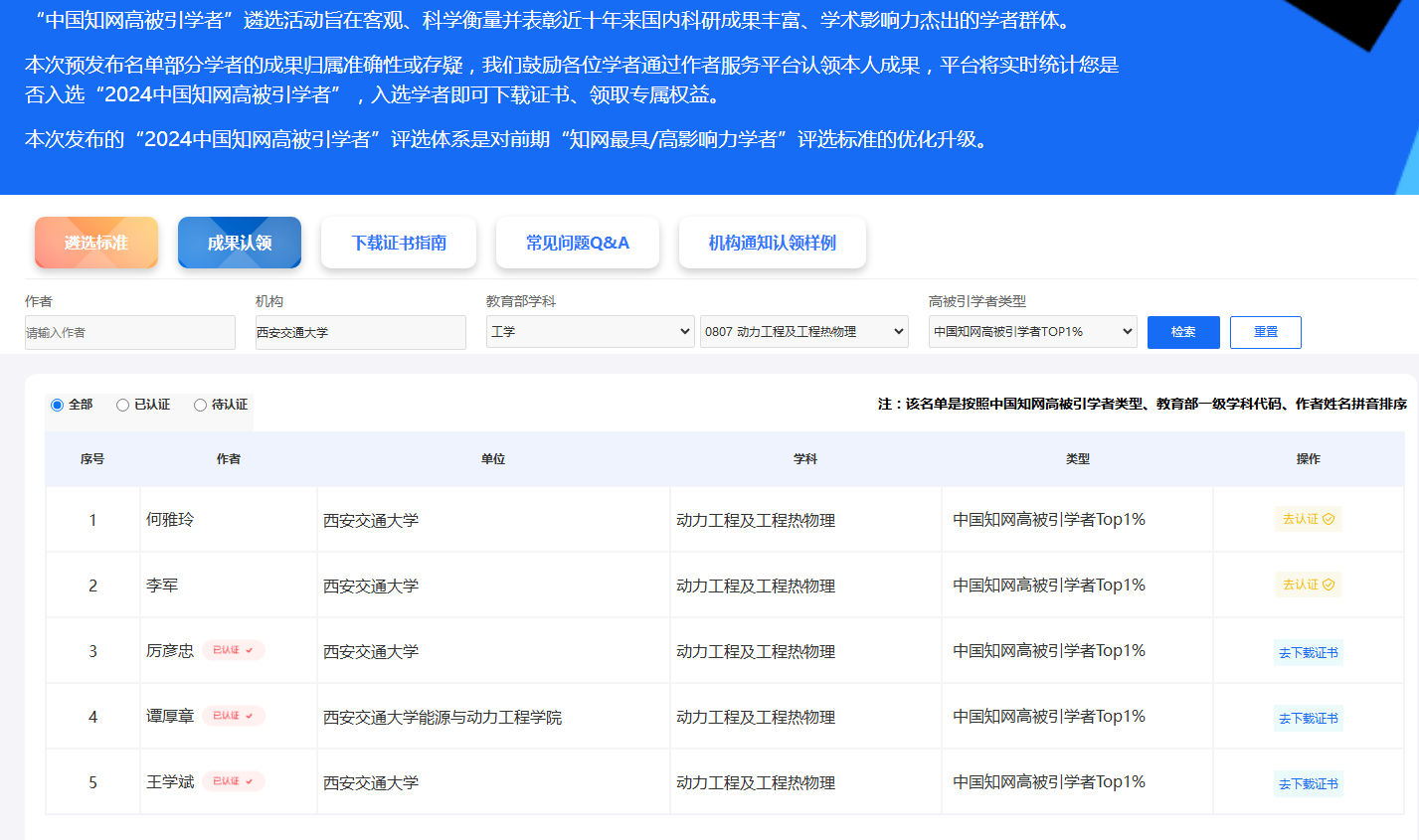The height and width of the screenshot is (840, 1419).
Task: Open the 工学 discipline category dropdown
Action: coord(591,332)
